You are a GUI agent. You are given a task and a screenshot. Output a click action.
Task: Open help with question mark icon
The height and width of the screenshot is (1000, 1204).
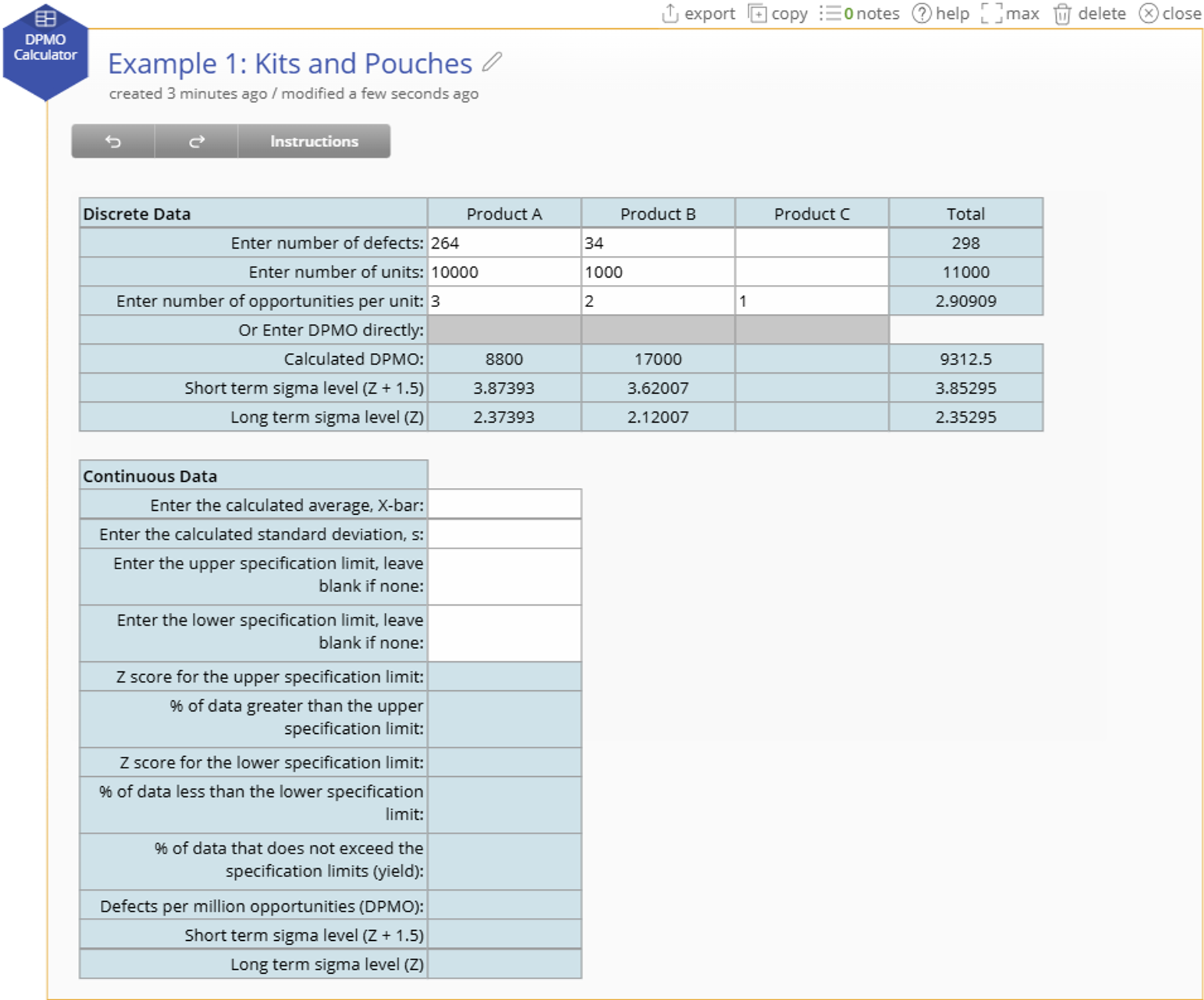click(941, 13)
